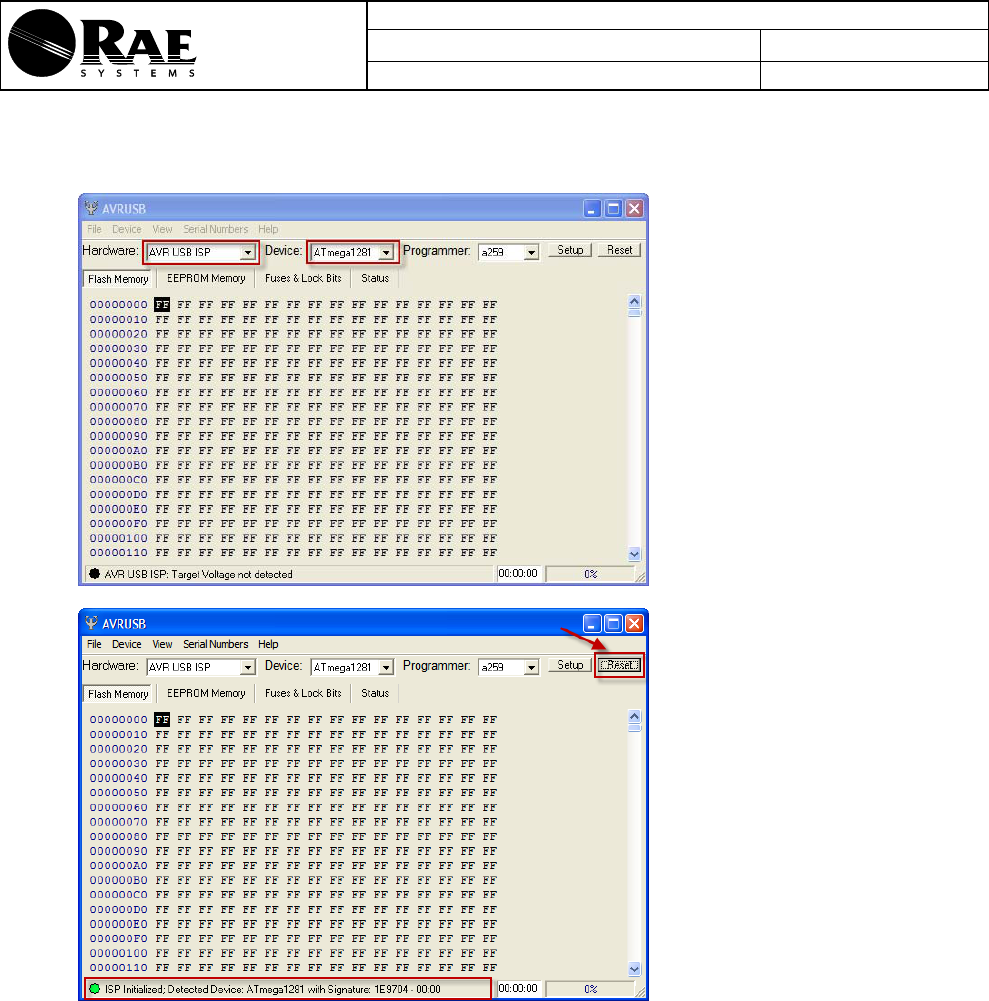The image size is (989, 1001).
Task: Open Status tab in upper window
Action: click(375, 278)
